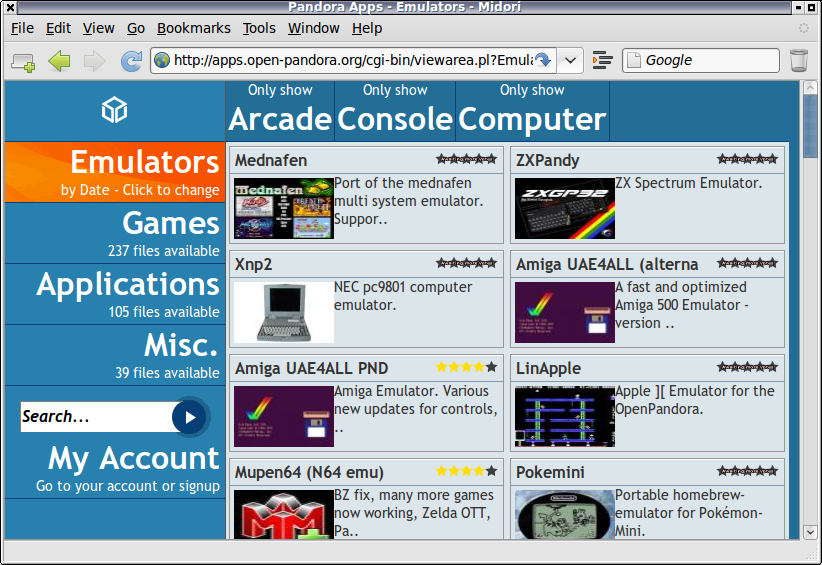
Task: Open the Edit menu
Action: pyautogui.click(x=58, y=28)
